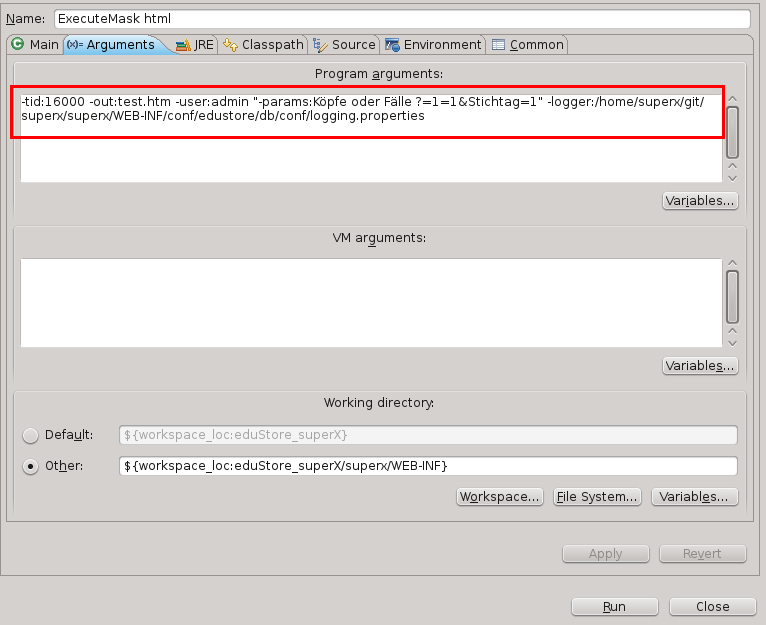This screenshot has height=625, width=766.
Task: Switch to the Source tab
Action: (x=344, y=44)
